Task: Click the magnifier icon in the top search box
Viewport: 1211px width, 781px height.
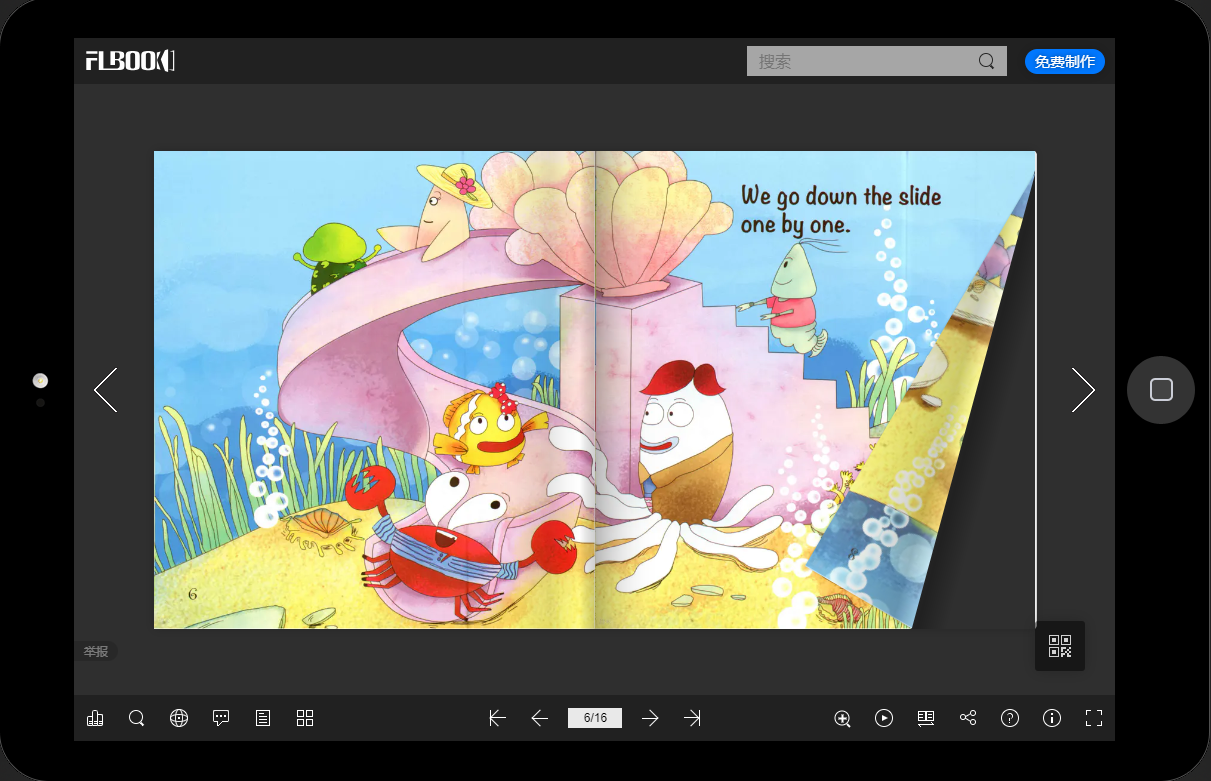Action: pos(986,61)
